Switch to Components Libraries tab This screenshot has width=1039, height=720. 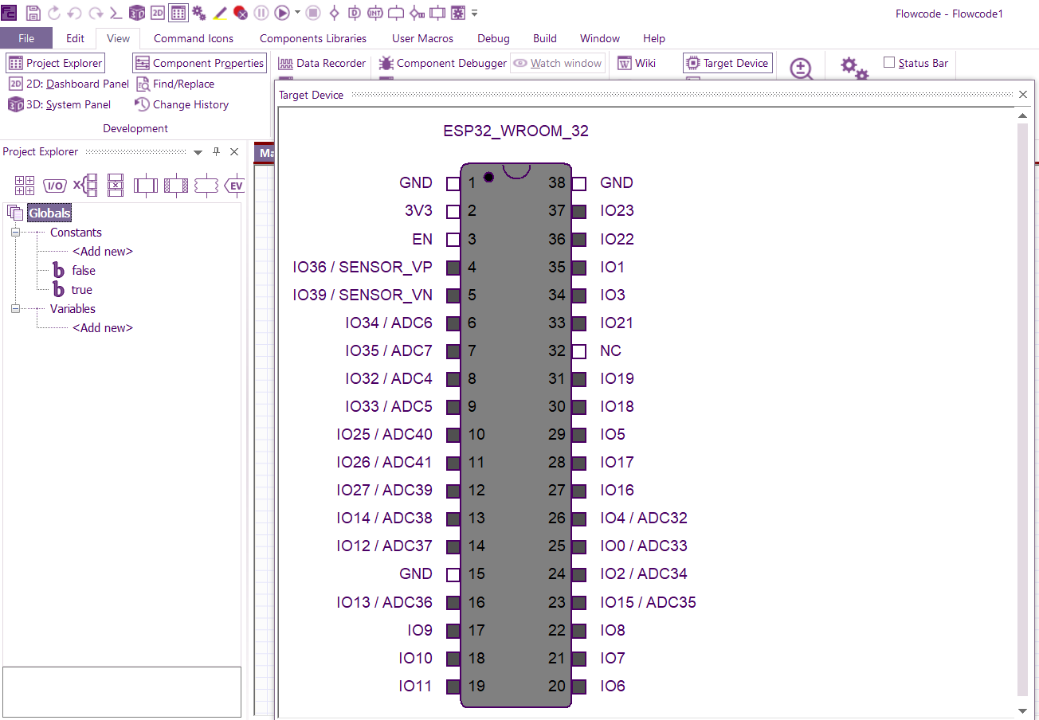313,38
